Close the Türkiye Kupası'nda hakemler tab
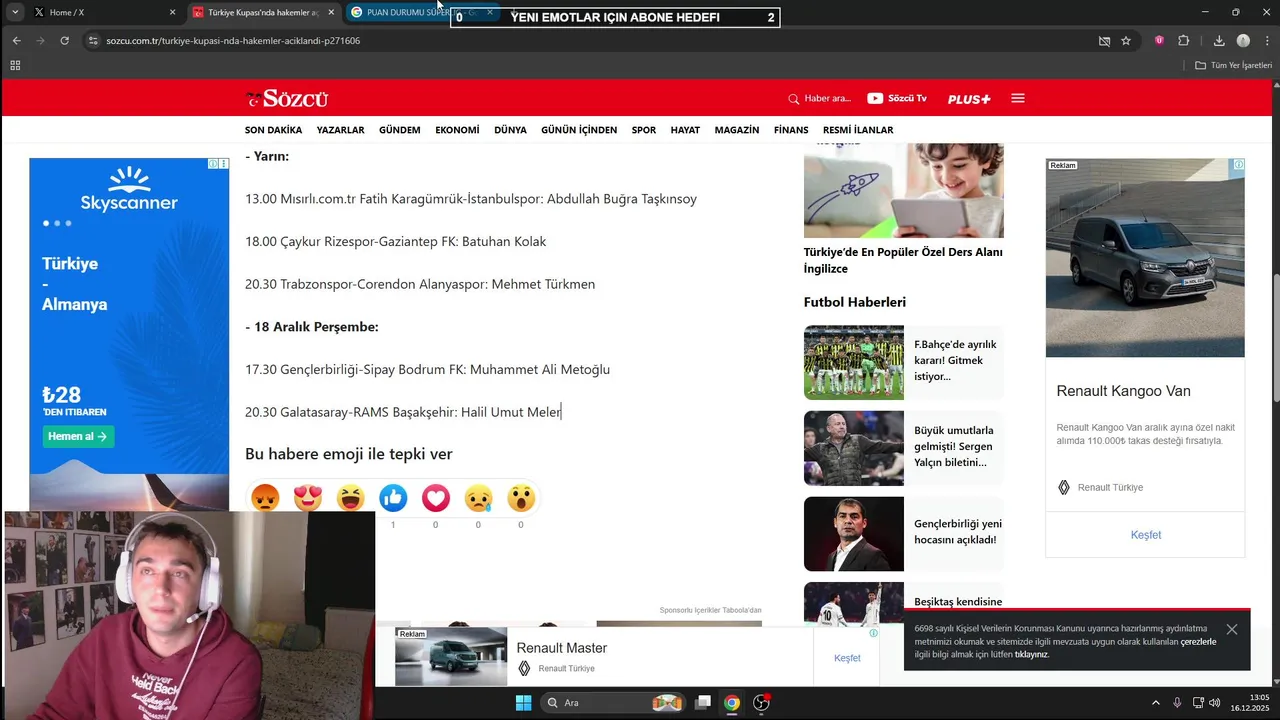1280x720 pixels. [331, 12]
